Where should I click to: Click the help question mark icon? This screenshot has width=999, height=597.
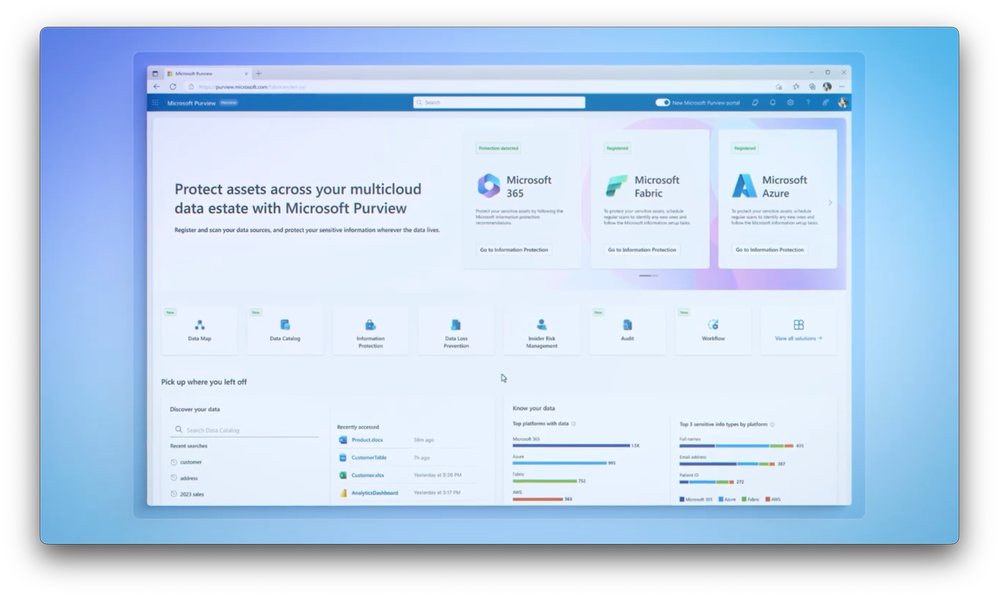pos(808,103)
